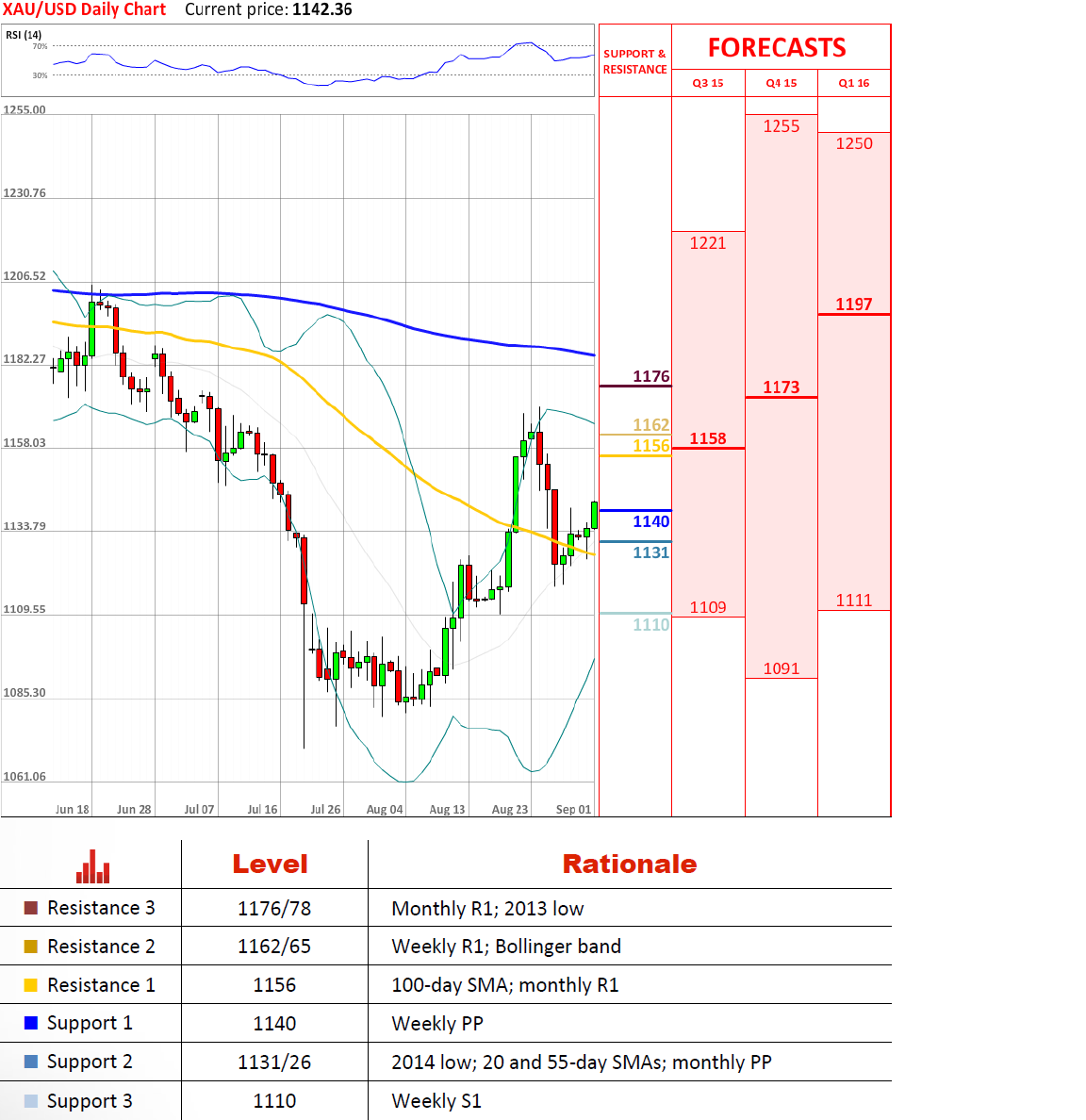Click the Resistance 3 dark red swatch
Viewport: 1086px width, 1120px height.
point(31,908)
